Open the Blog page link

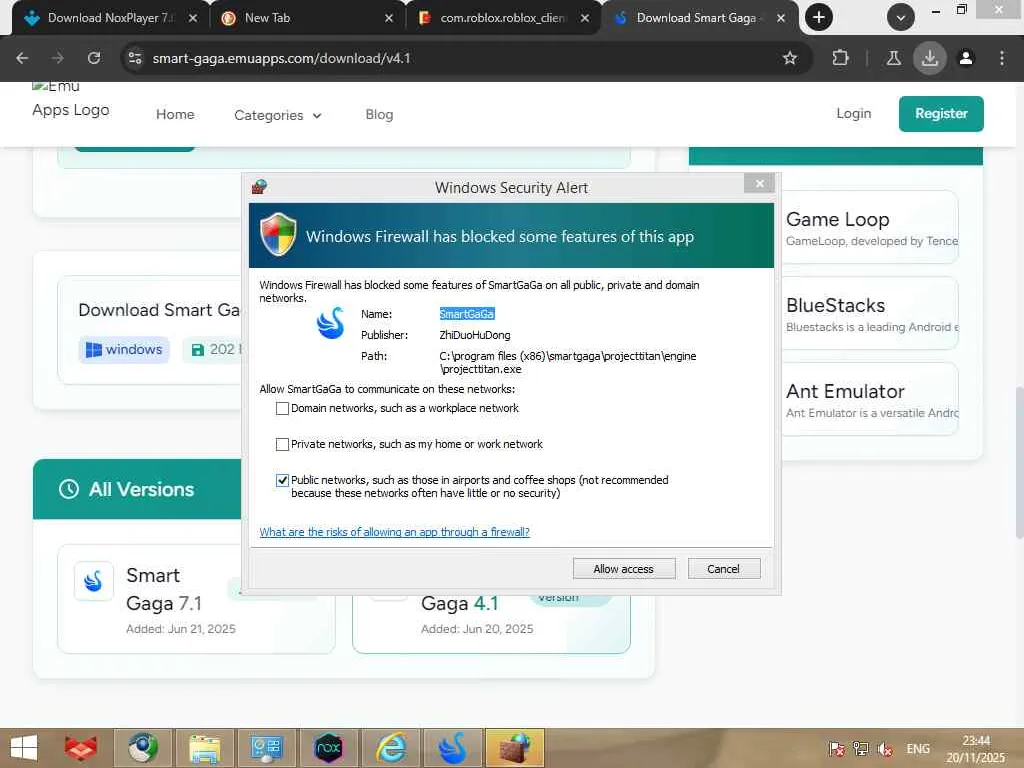click(379, 114)
